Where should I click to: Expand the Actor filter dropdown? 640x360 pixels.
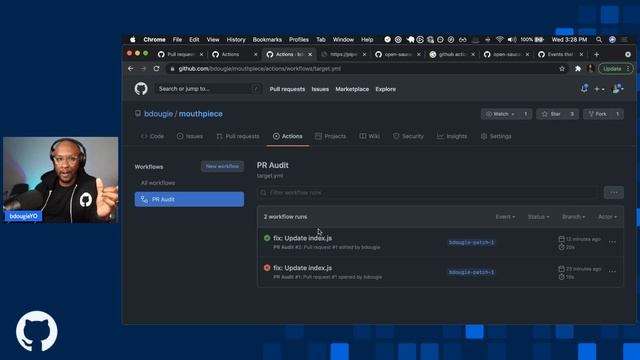(x=607, y=217)
